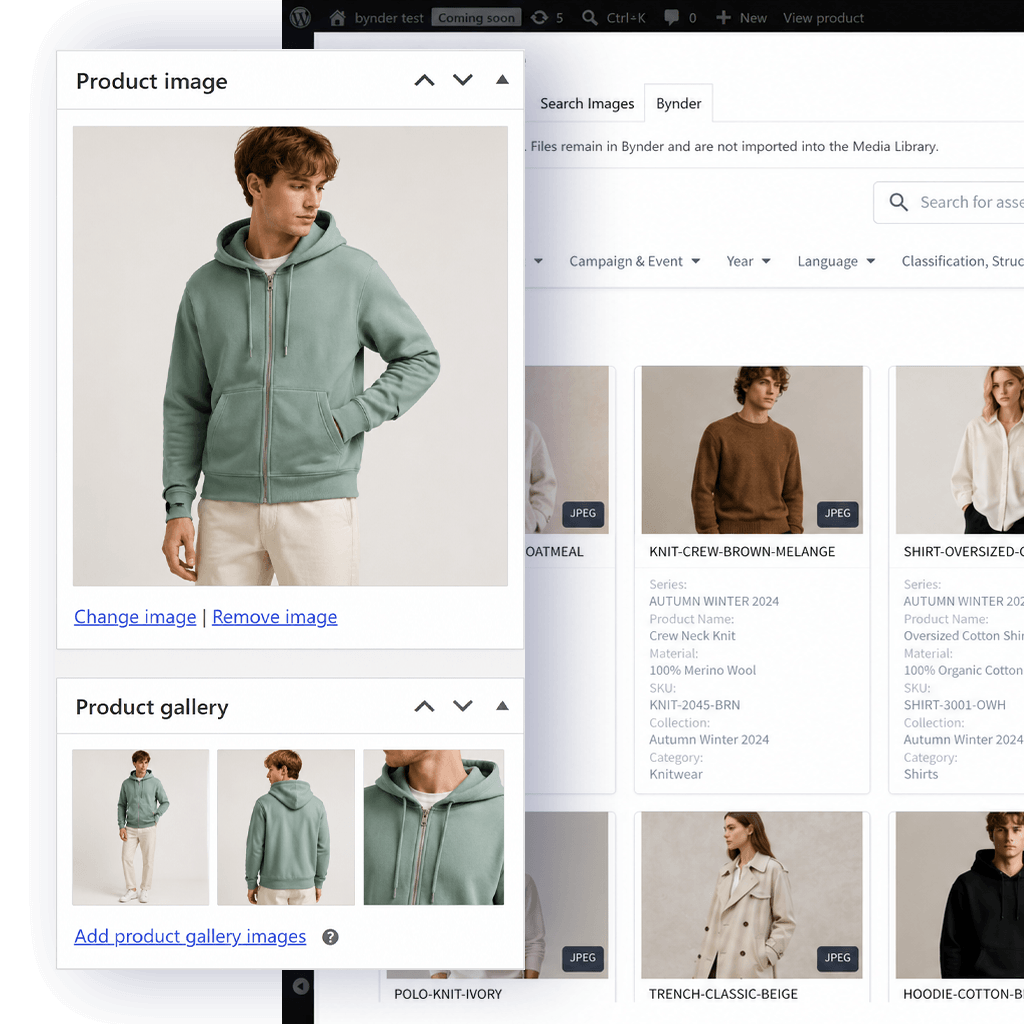
Task: Select the beige trench coat image
Action: tap(752, 895)
